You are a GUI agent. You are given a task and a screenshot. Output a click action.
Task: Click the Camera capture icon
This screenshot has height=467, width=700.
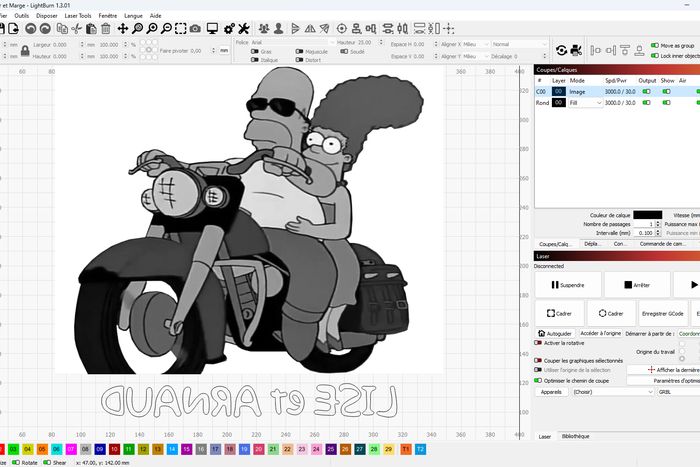click(x=195, y=29)
